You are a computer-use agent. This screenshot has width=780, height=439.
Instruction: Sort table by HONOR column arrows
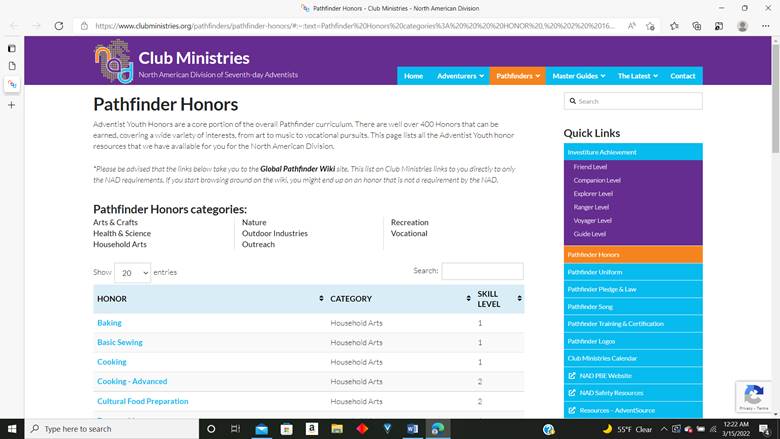321,298
